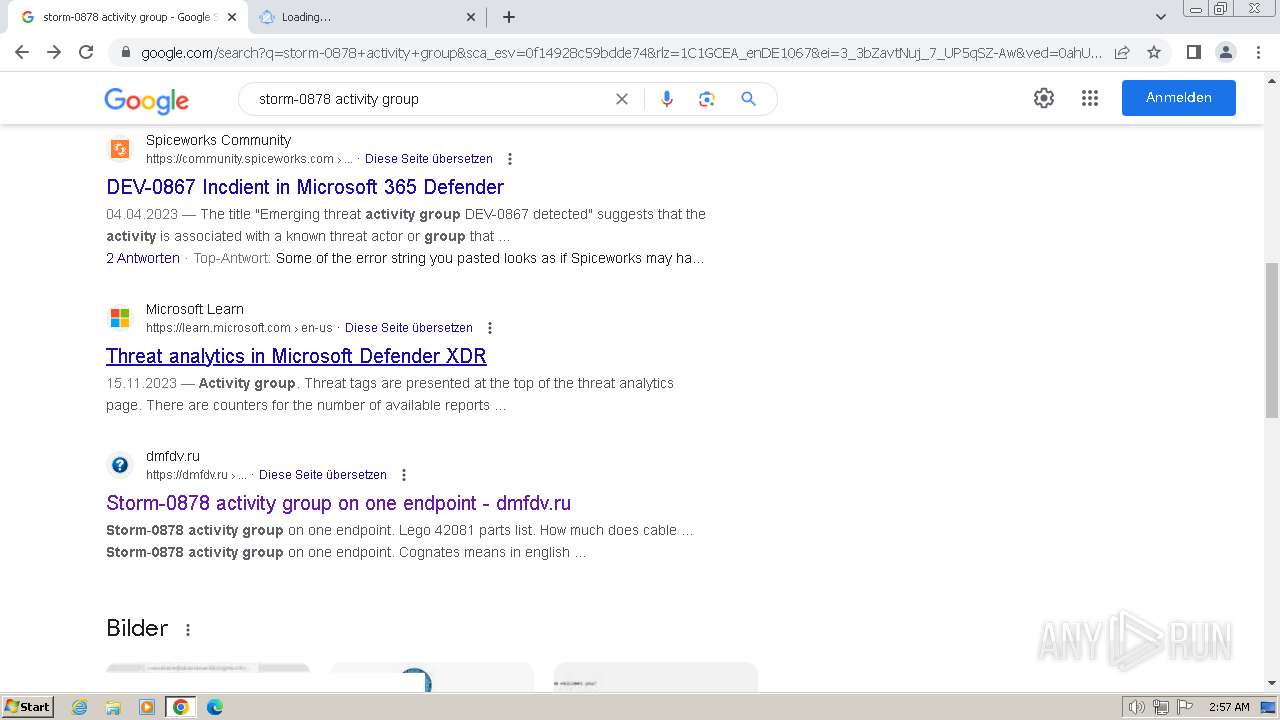The image size is (1280, 720).
Task: Launch Internet Explorer from taskbar
Action: tap(80, 707)
